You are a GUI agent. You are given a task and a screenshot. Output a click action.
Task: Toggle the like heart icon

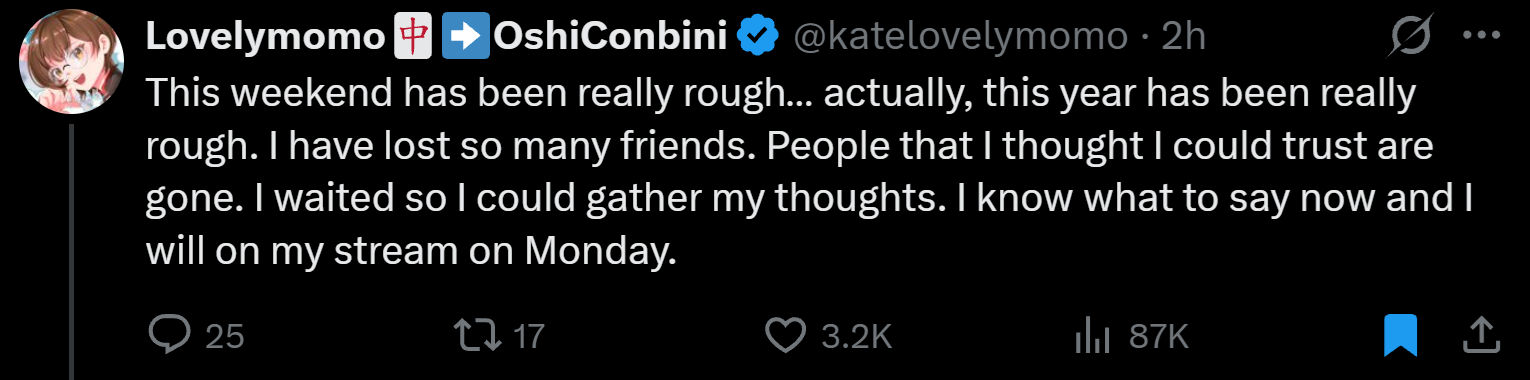tap(787, 336)
